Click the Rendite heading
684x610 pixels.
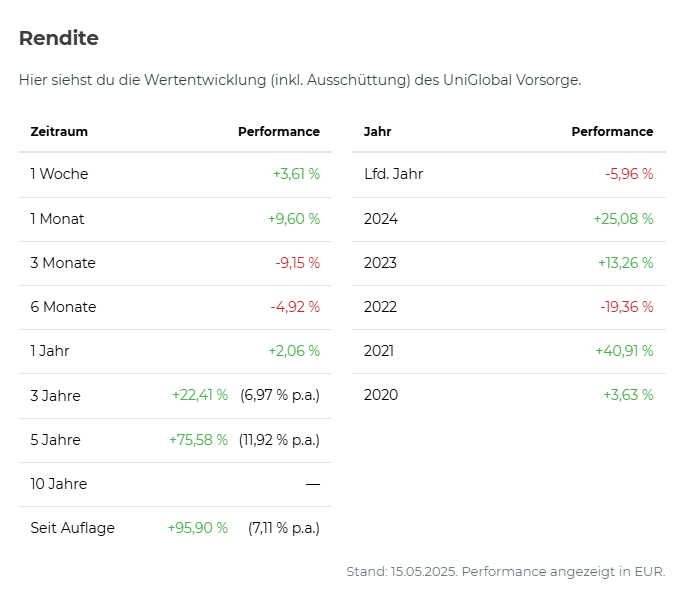click(59, 38)
